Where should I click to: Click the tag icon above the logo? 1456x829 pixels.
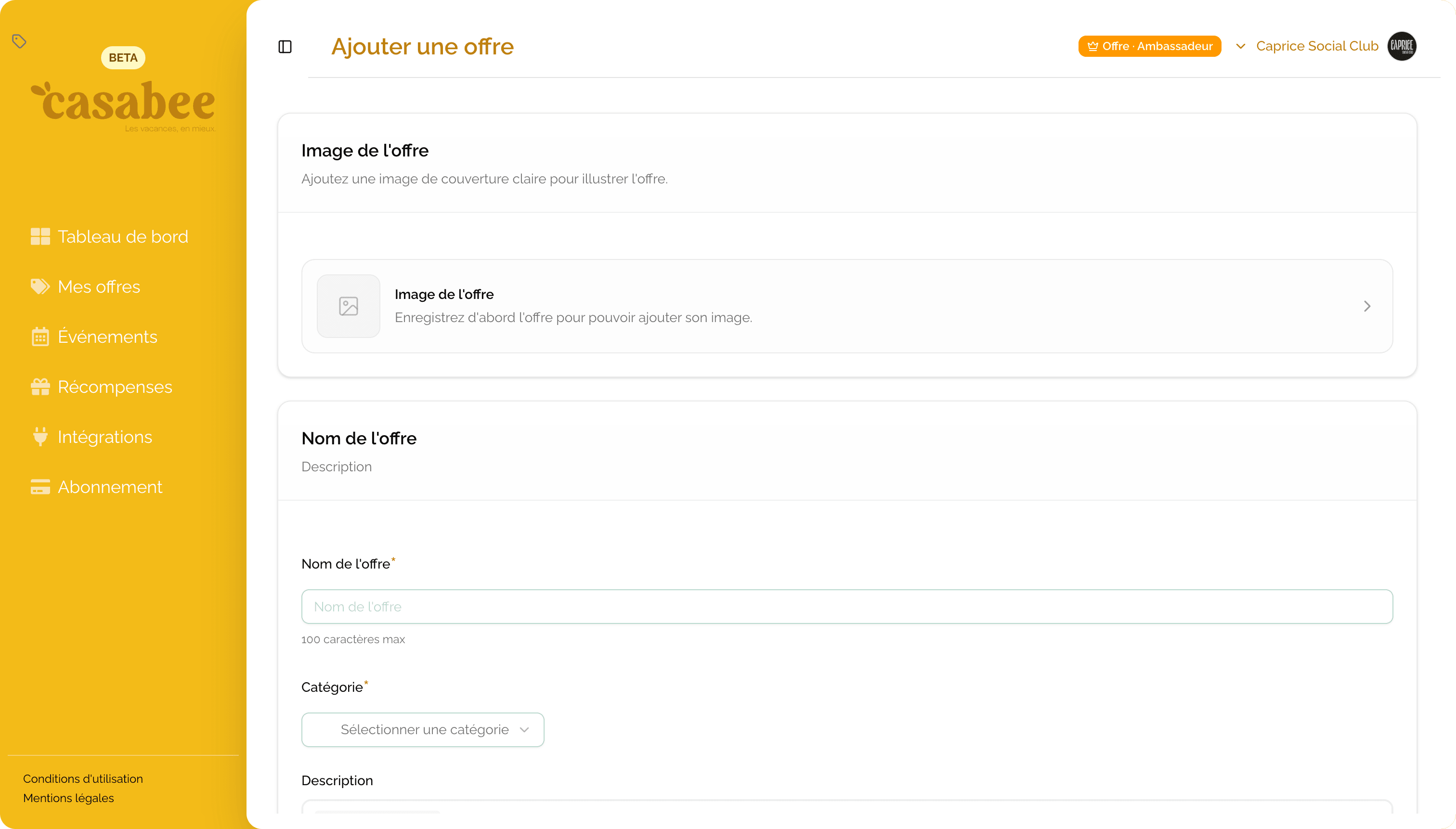(19, 41)
